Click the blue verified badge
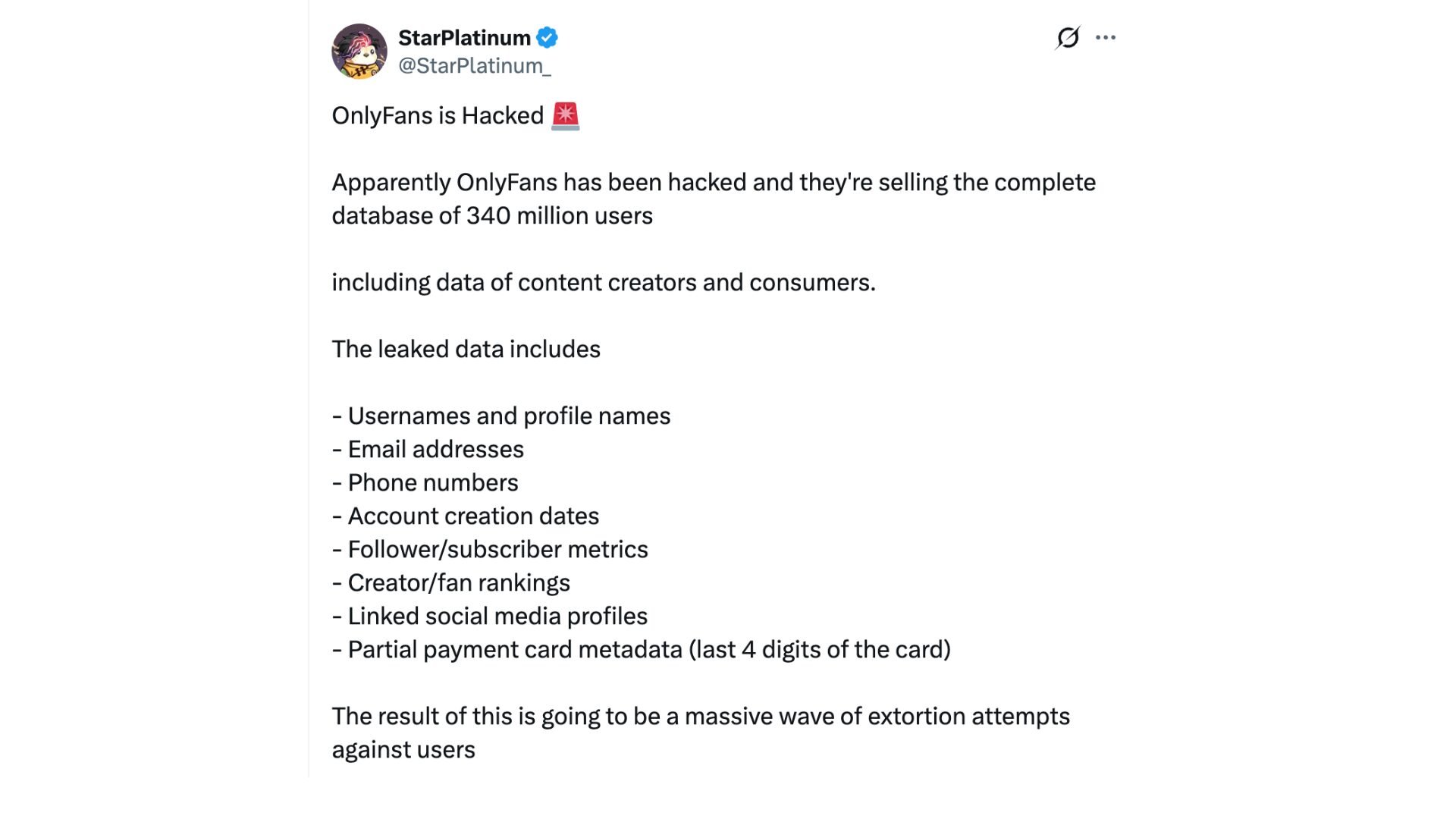 (547, 37)
